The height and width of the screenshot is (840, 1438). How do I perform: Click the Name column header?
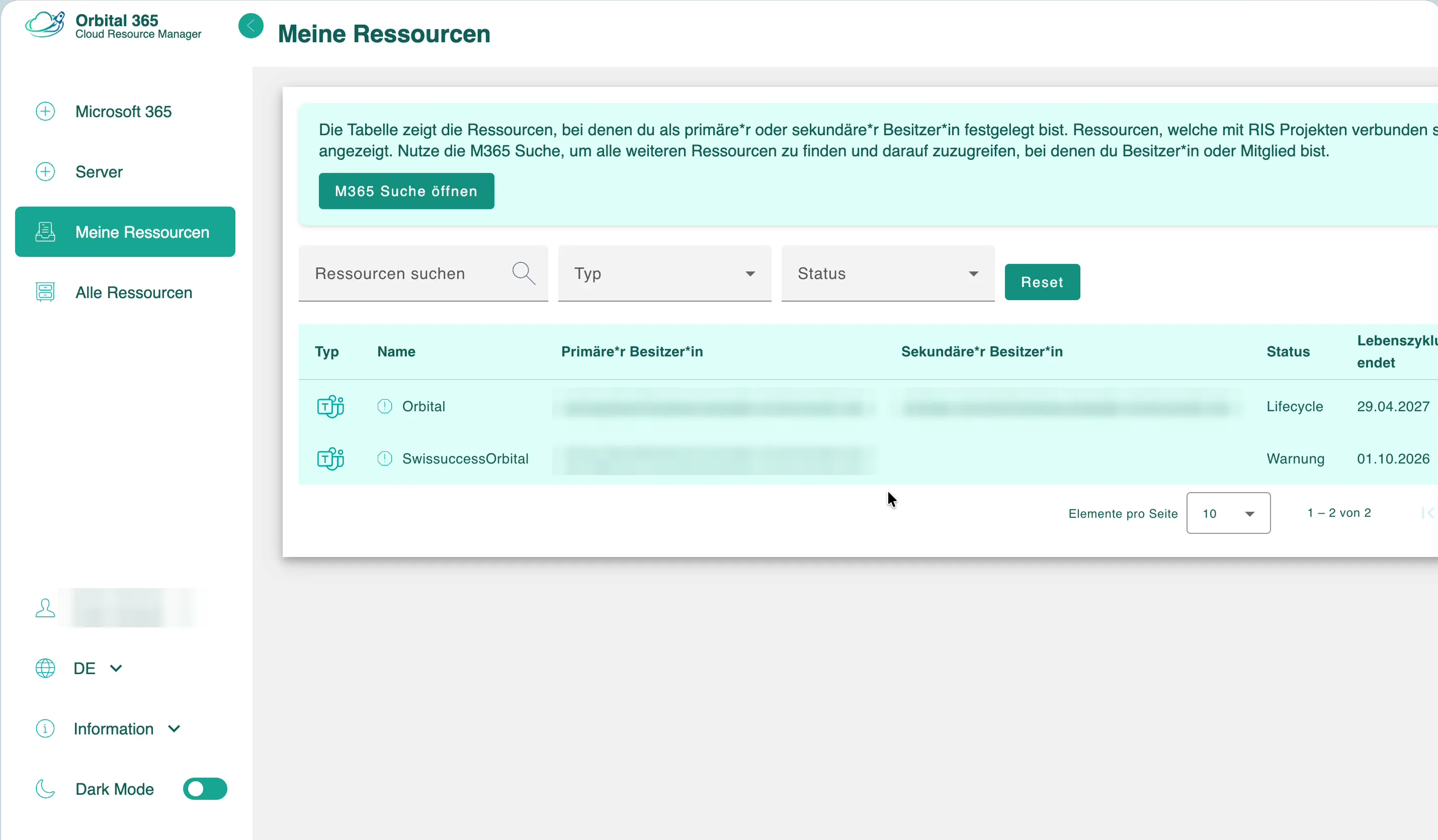click(396, 352)
